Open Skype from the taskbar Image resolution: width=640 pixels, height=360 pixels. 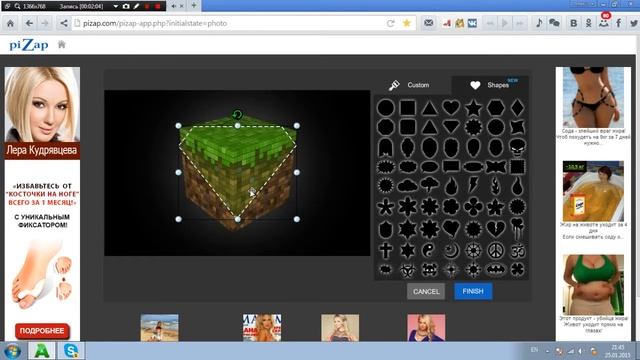point(71,351)
